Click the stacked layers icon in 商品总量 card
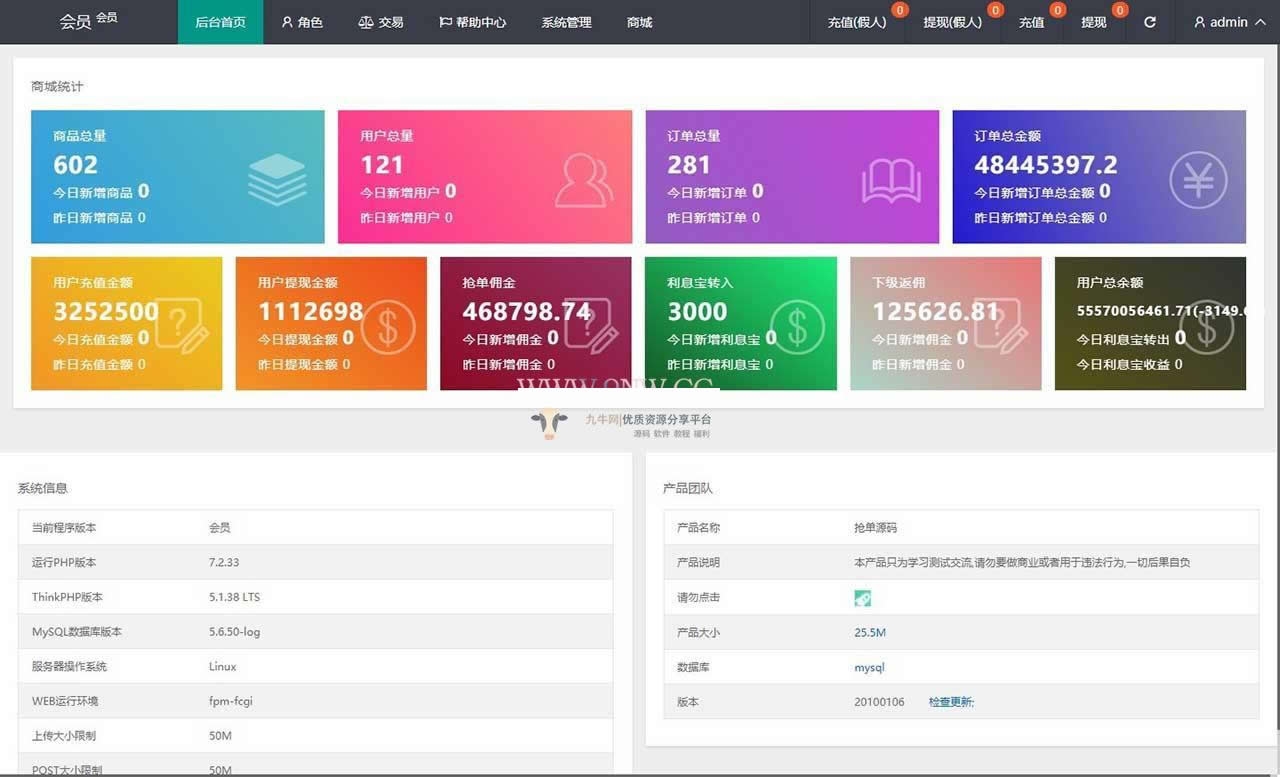Viewport: 1280px width, 777px height. (277, 180)
